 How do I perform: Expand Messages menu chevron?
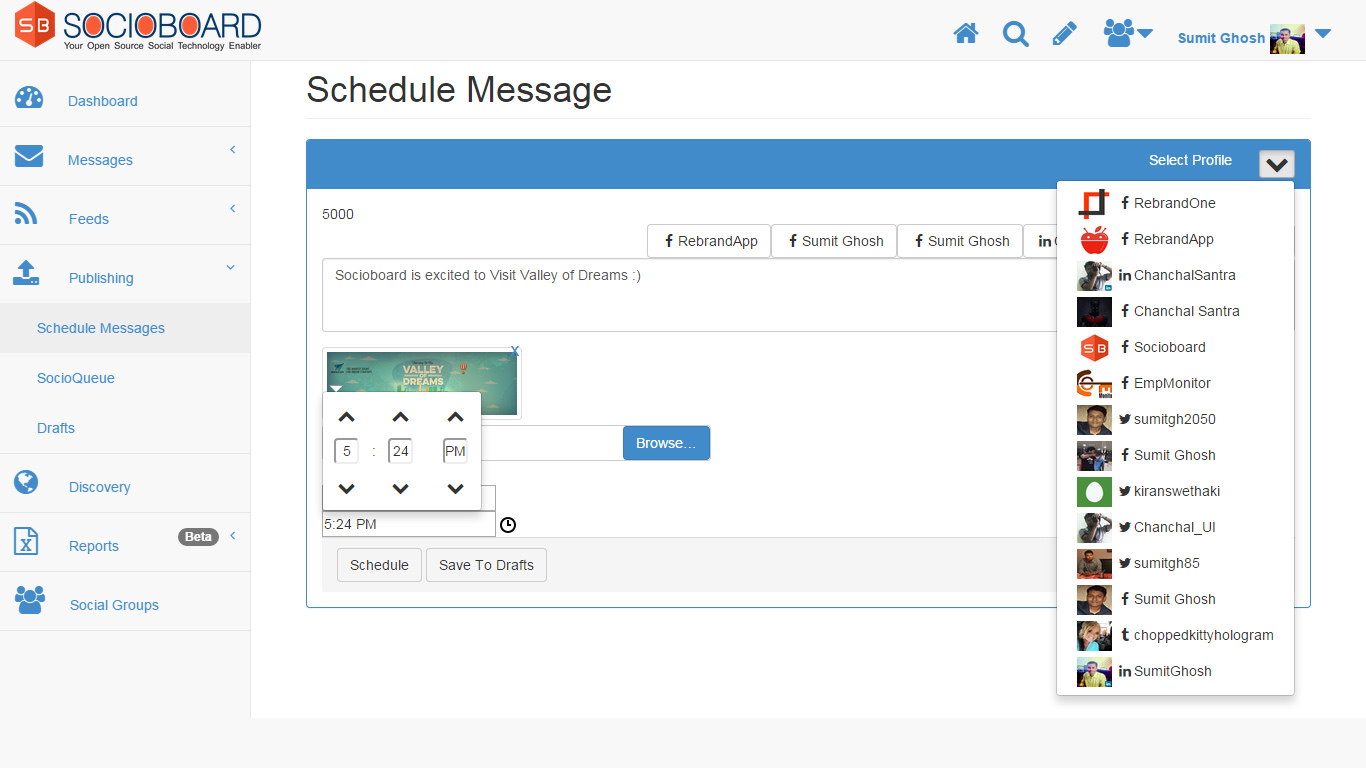233,150
